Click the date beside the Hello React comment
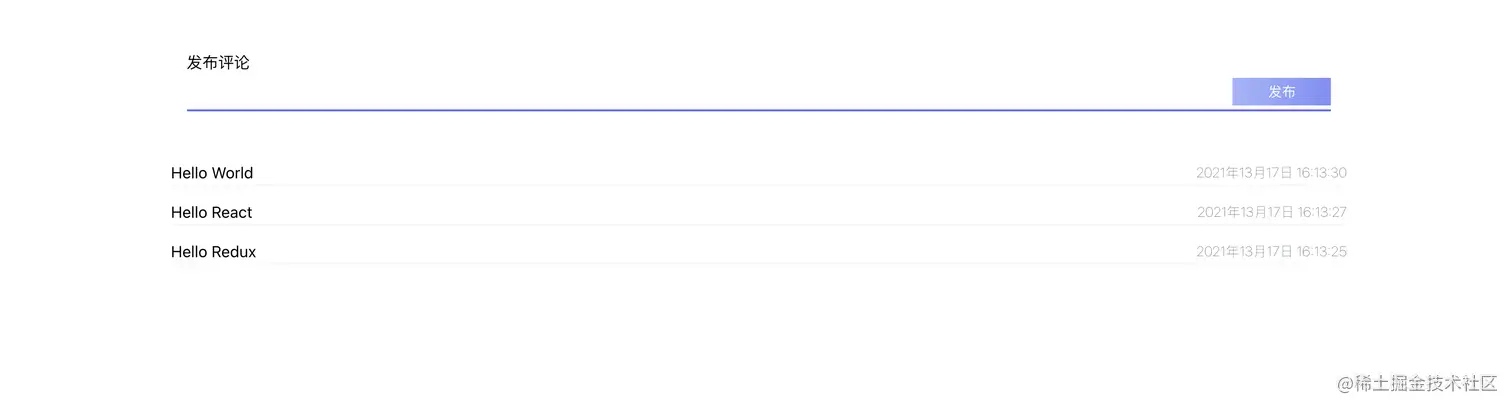 [1245, 212]
